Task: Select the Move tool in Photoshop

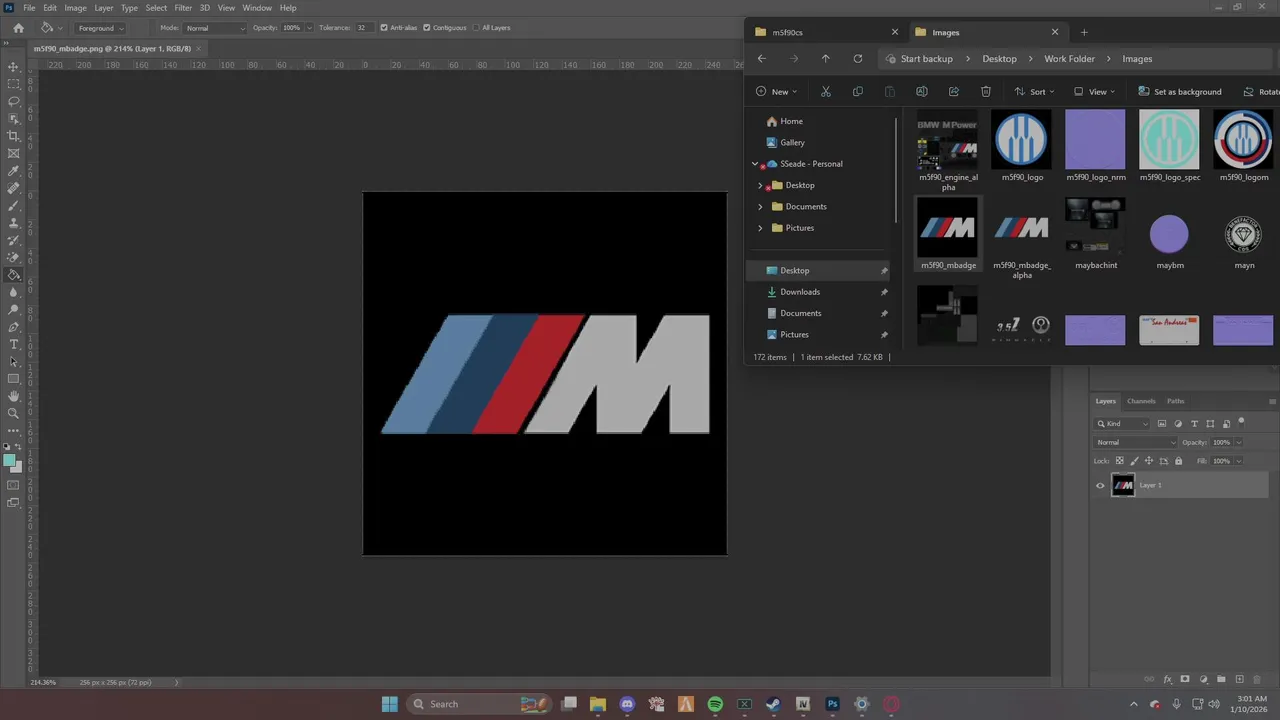Action: [x=13, y=67]
